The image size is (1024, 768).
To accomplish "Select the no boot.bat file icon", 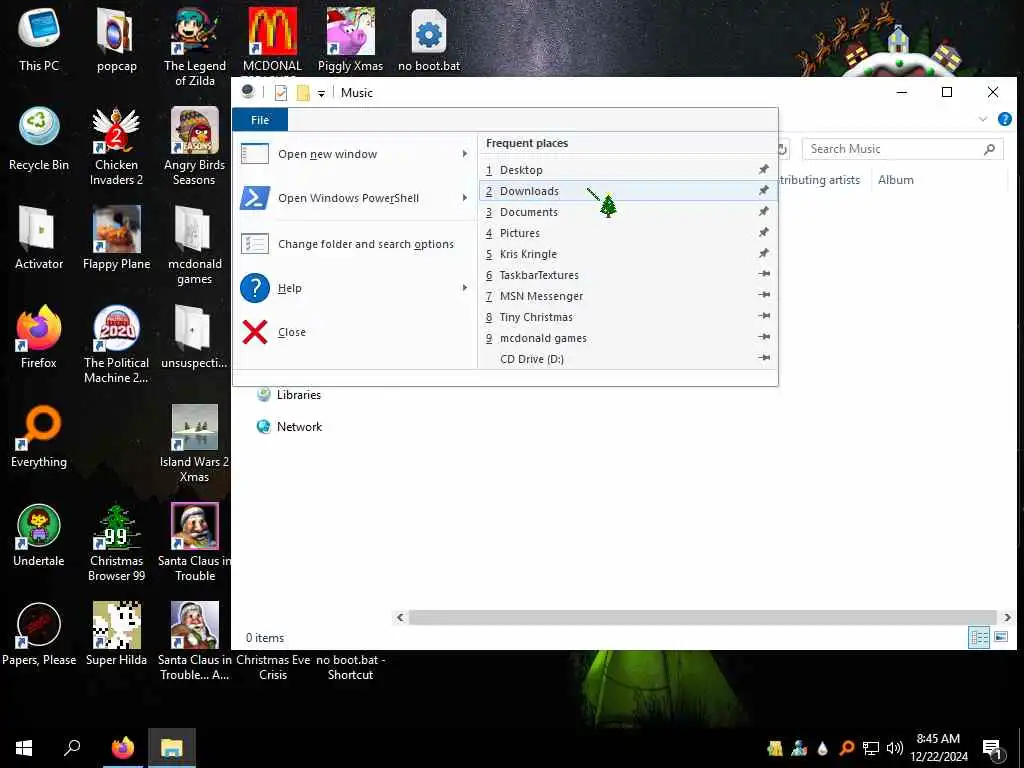I will point(429,39).
